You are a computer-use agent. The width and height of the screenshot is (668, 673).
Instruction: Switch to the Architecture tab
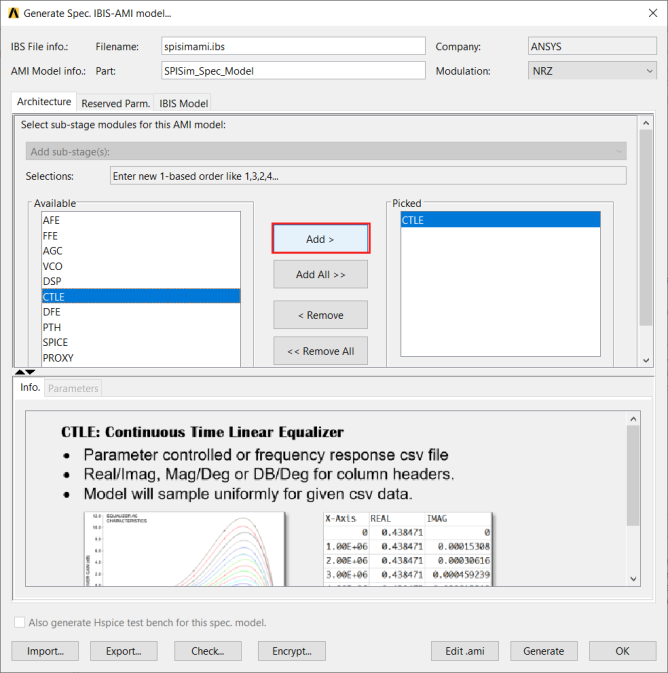point(44,102)
